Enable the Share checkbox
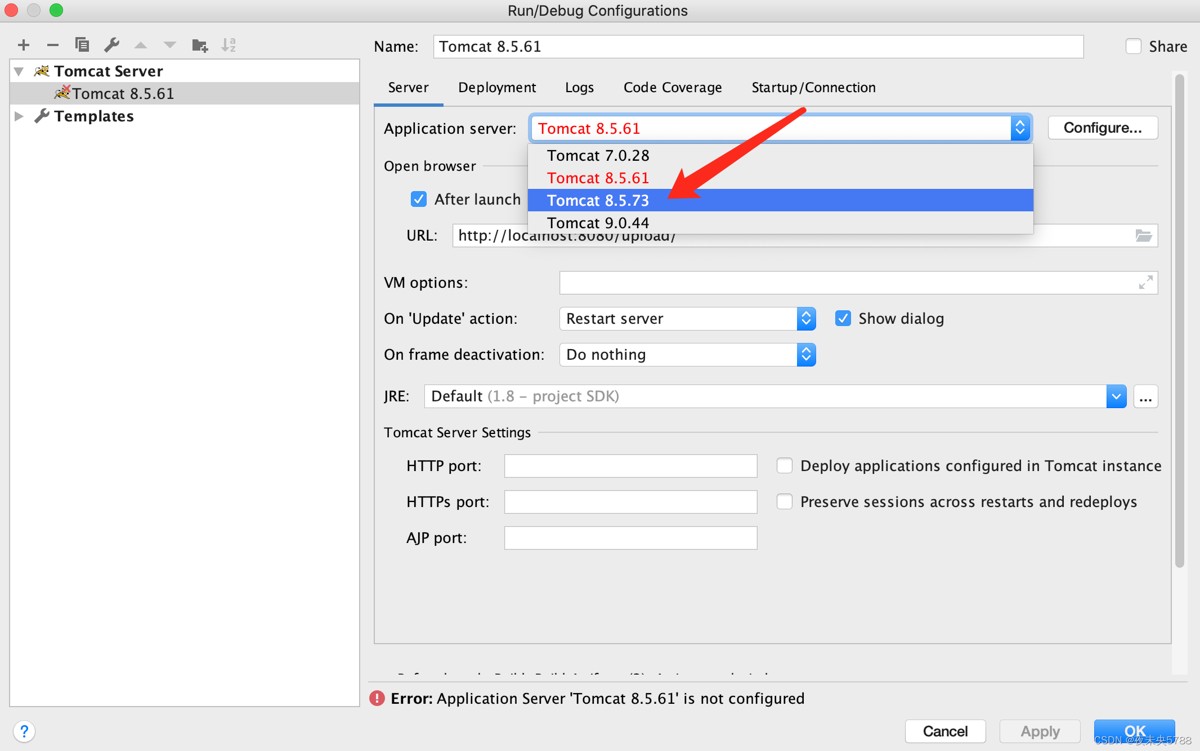This screenshot has height=751, width=1200. [x=1133, y=46]
